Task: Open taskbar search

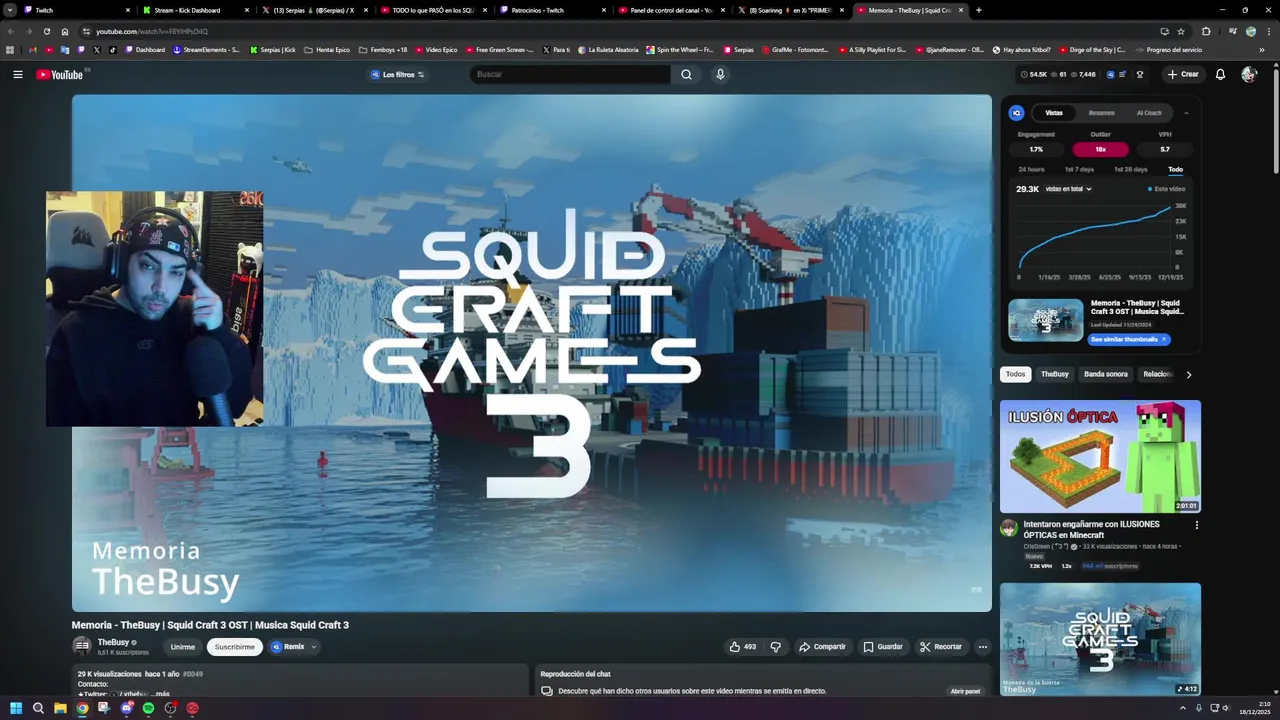Action: (x=38, y=708)
